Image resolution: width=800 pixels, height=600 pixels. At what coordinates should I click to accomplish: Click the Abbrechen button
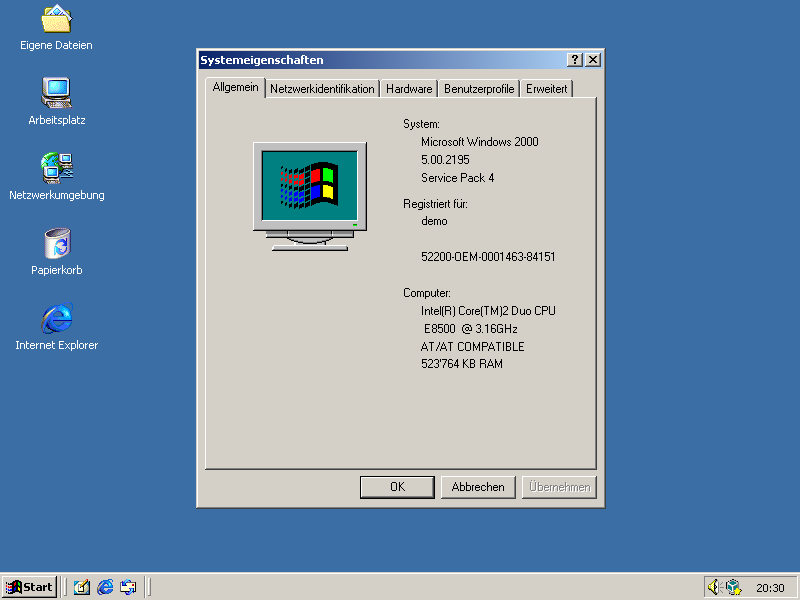[478, 487]
